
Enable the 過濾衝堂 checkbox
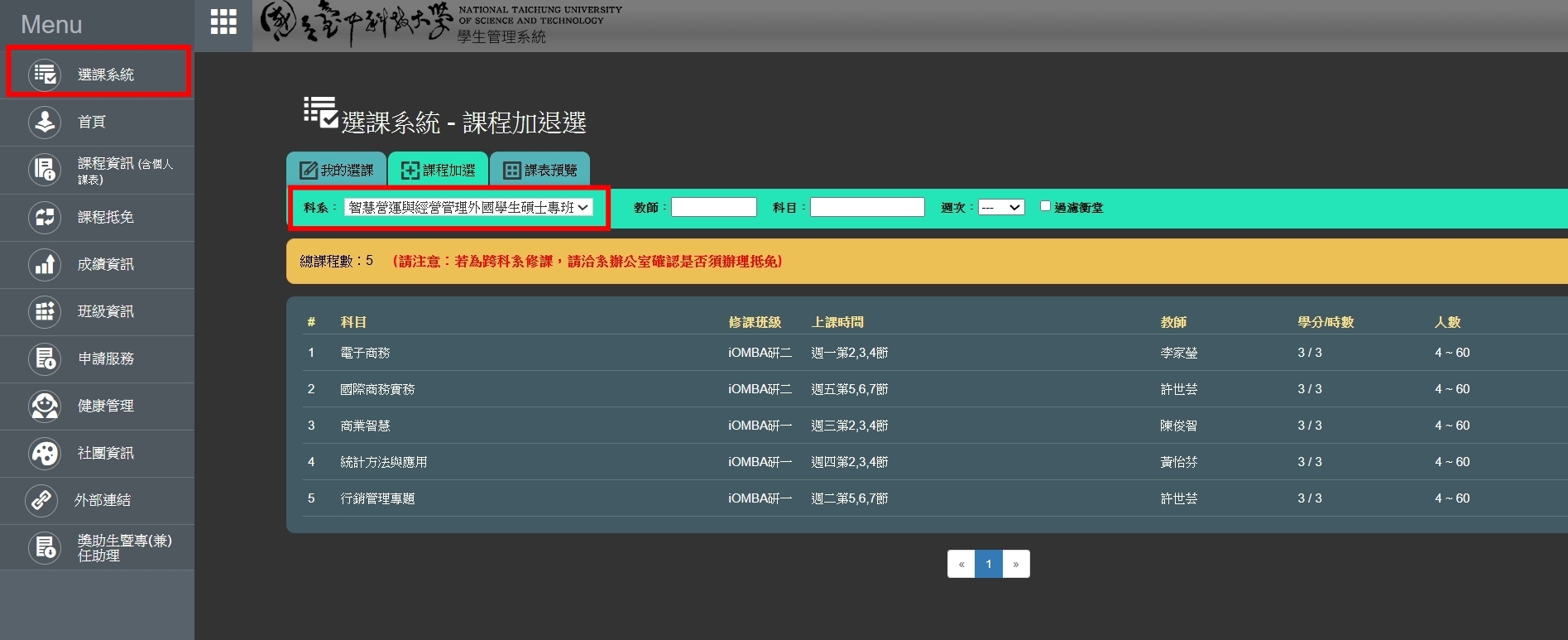1045,206
